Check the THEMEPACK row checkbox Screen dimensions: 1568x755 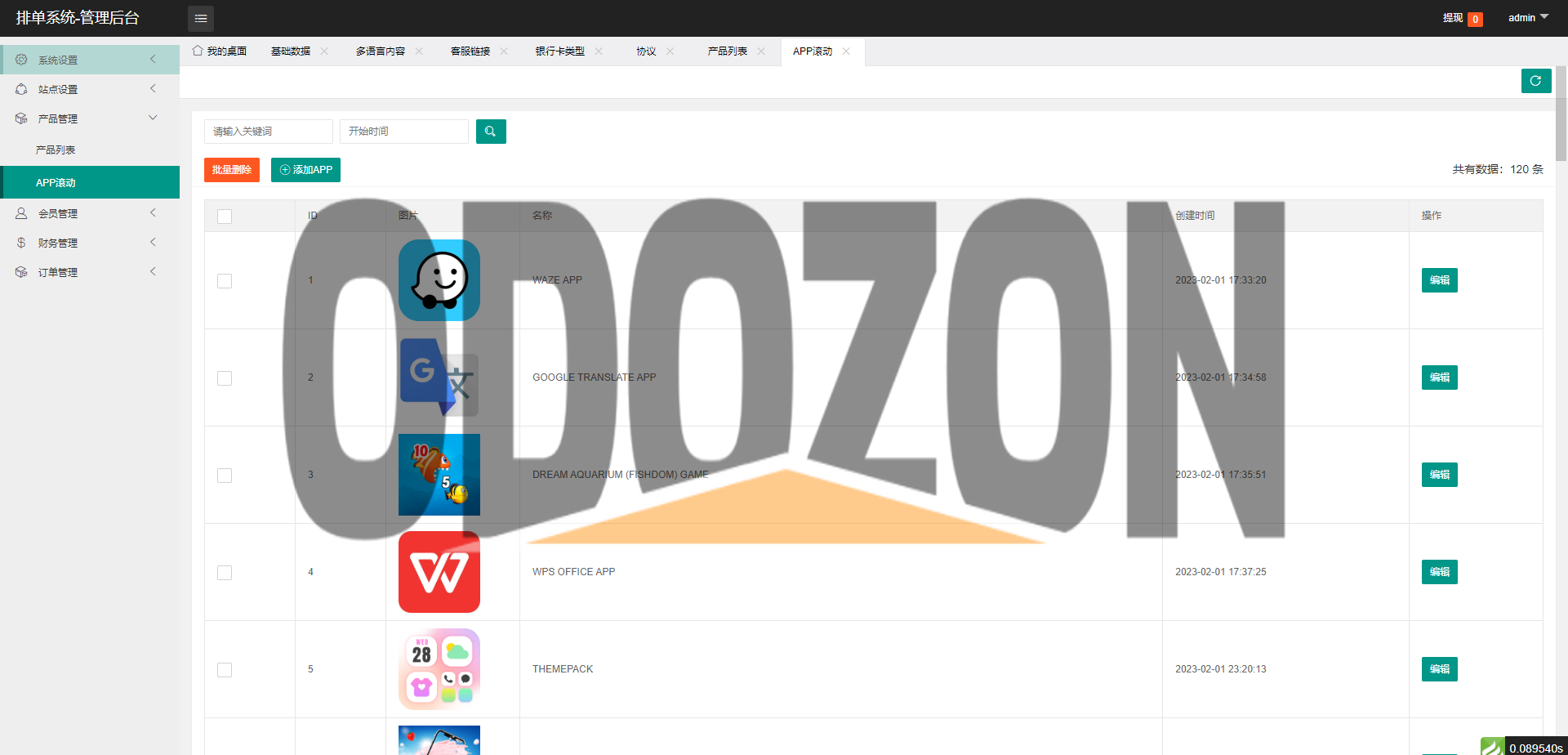click(225, 670)
